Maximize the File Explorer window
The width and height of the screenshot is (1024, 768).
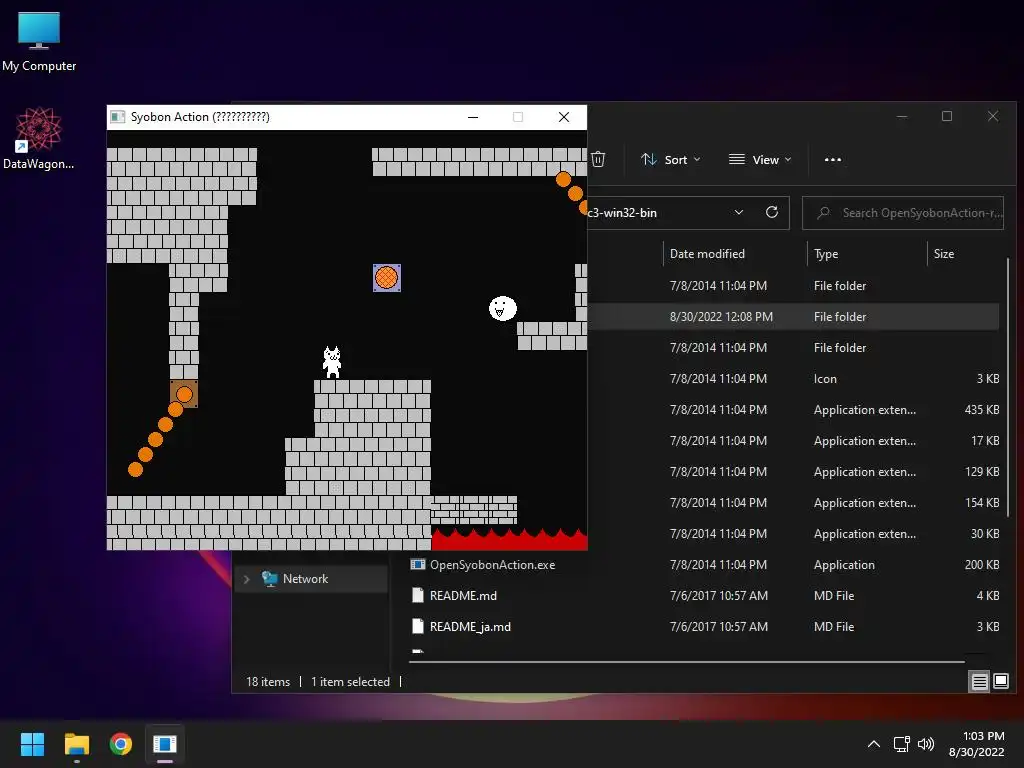click(x=946, y=116)
